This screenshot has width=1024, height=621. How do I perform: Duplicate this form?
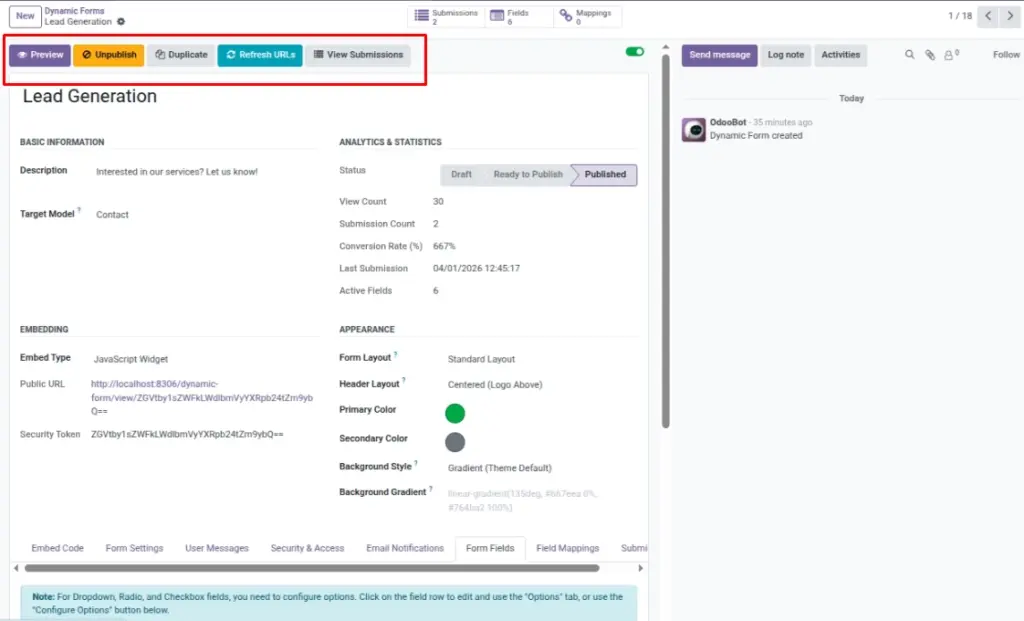[x=181, y=55]
